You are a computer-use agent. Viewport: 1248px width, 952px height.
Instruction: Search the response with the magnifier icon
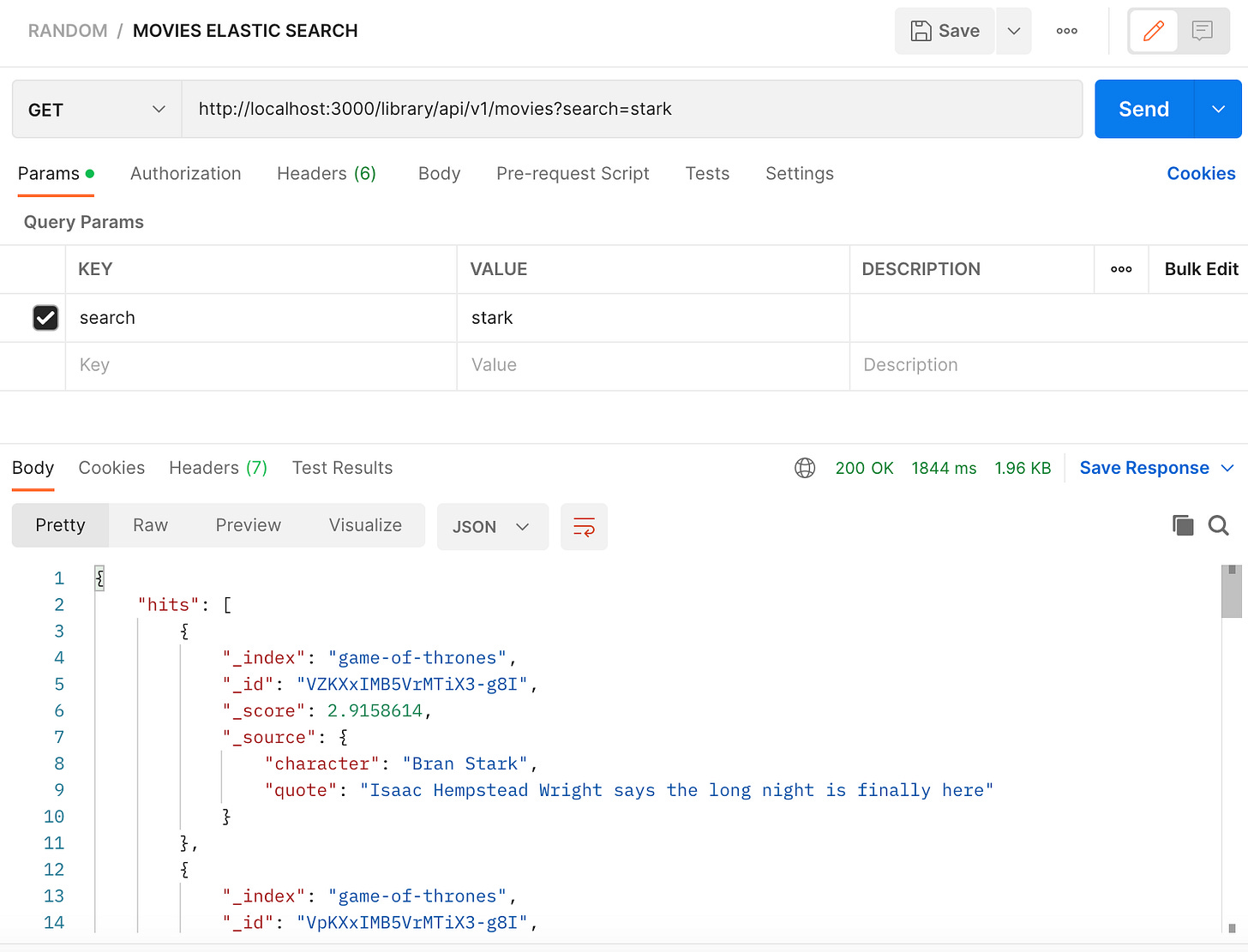[1218, 525]
